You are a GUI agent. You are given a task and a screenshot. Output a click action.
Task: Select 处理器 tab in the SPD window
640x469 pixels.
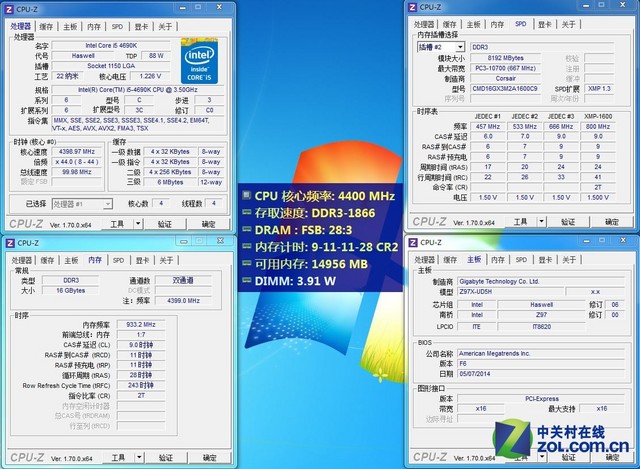pos(424,24)
